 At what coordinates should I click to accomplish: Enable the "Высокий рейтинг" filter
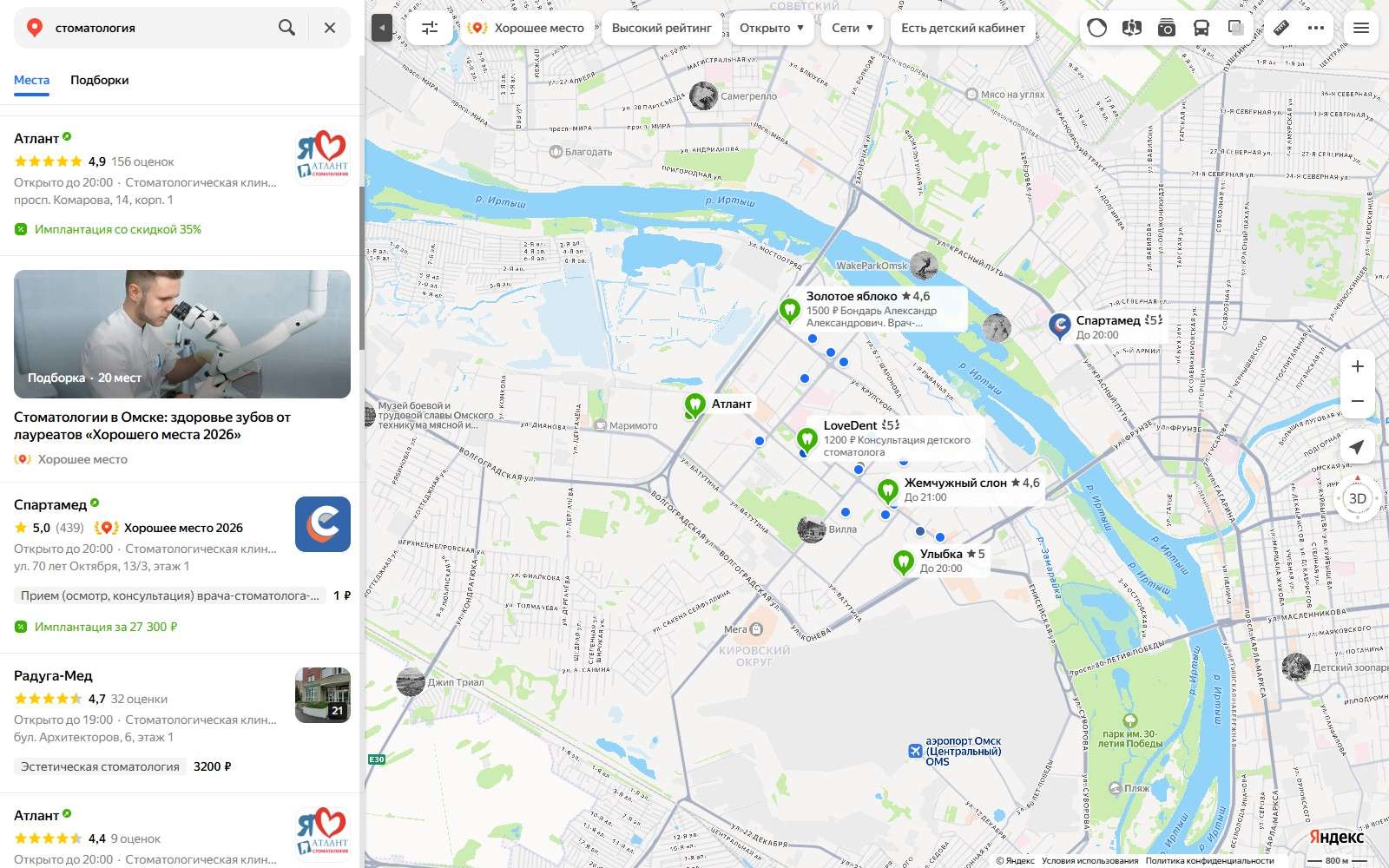662,28
